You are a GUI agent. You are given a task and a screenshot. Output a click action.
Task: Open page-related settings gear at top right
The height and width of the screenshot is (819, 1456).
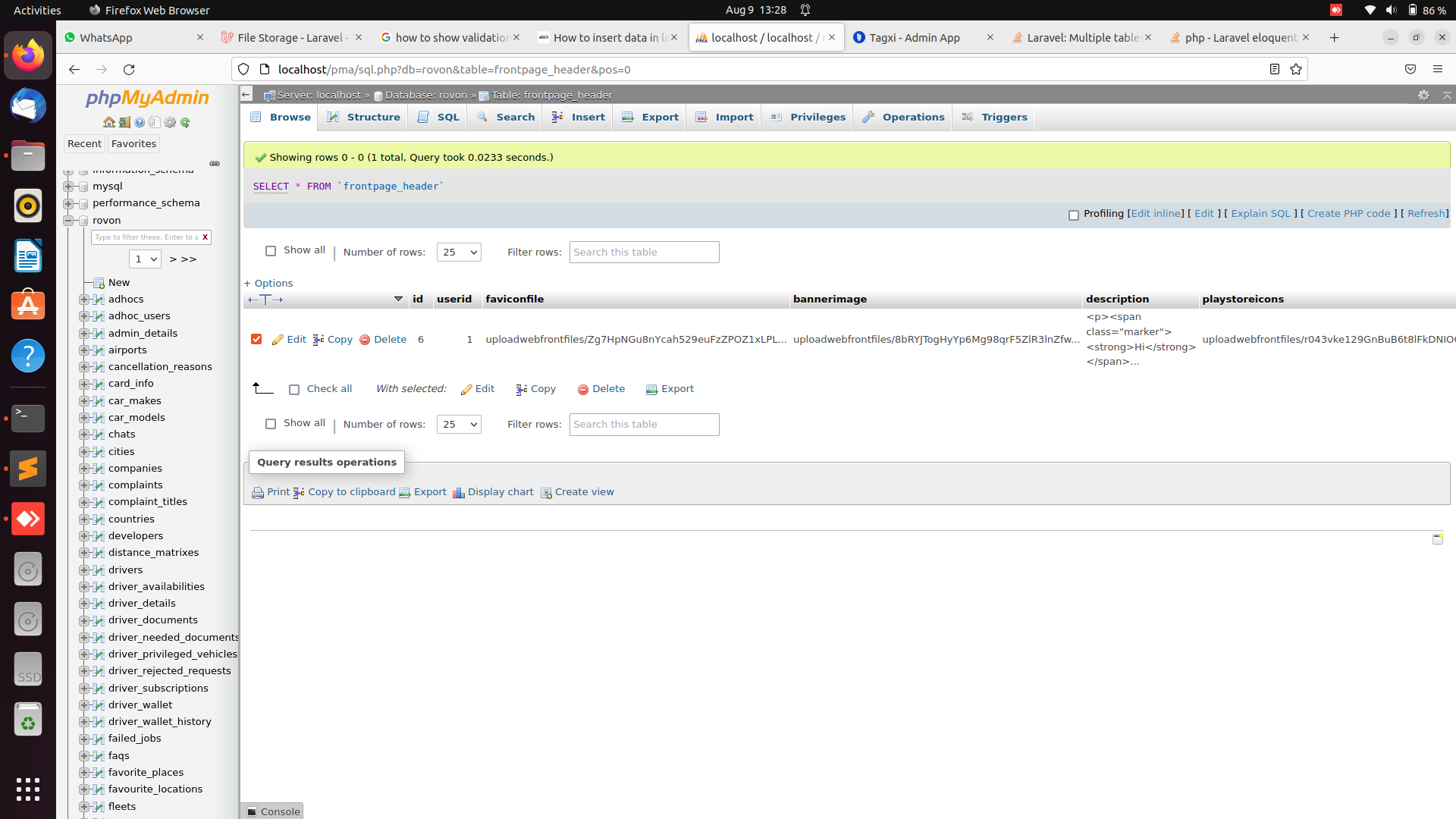pyautogui.click(x=1423, y=95)
